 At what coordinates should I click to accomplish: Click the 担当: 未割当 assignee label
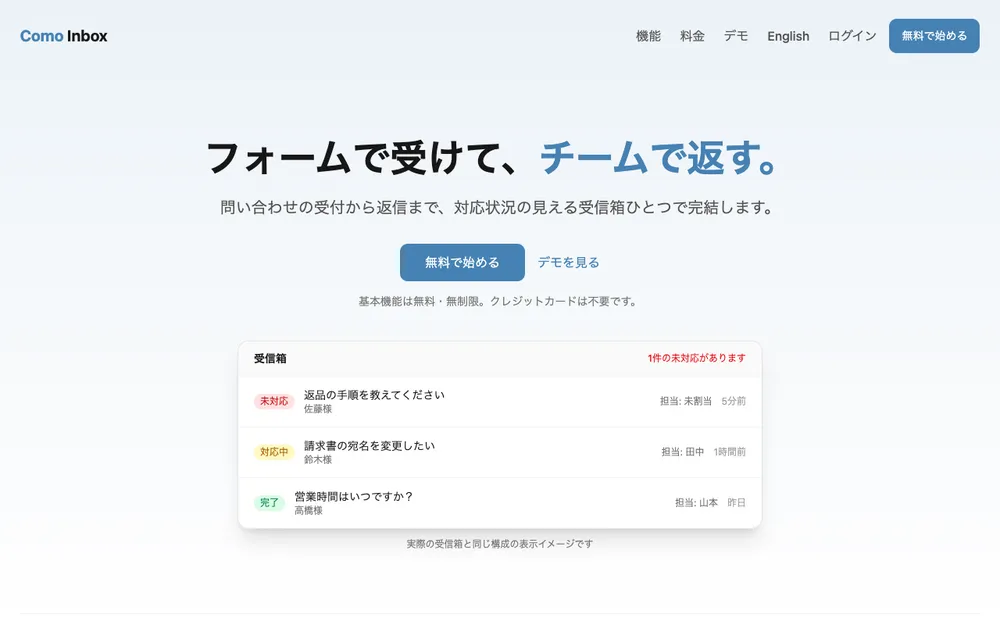click(x=686, y=401)
